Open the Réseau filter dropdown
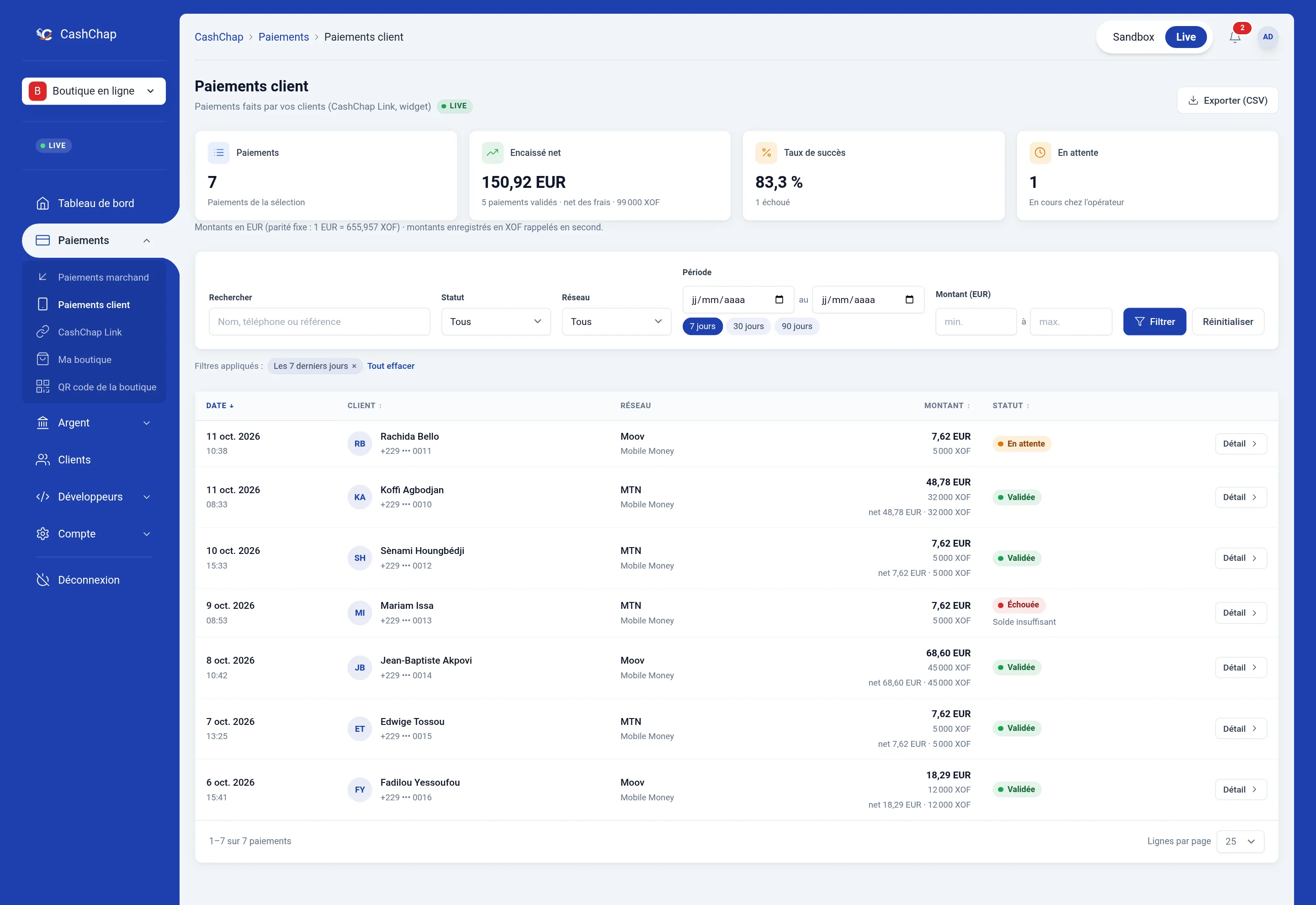The height and width of the screenshot is (905, 1316). (x=616, y=321)
